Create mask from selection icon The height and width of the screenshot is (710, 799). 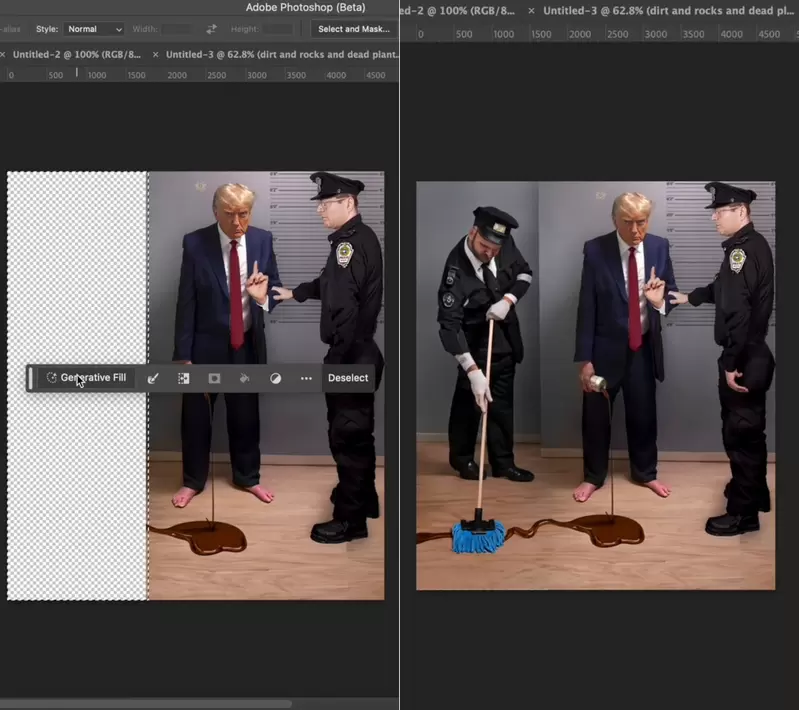214,379
